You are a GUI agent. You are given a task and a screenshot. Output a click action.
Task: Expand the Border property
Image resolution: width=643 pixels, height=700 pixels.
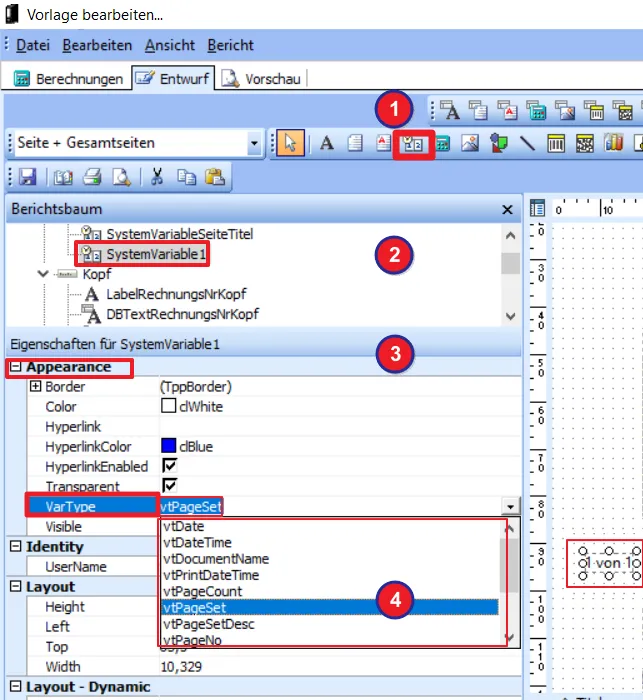(x=36, y=387)
